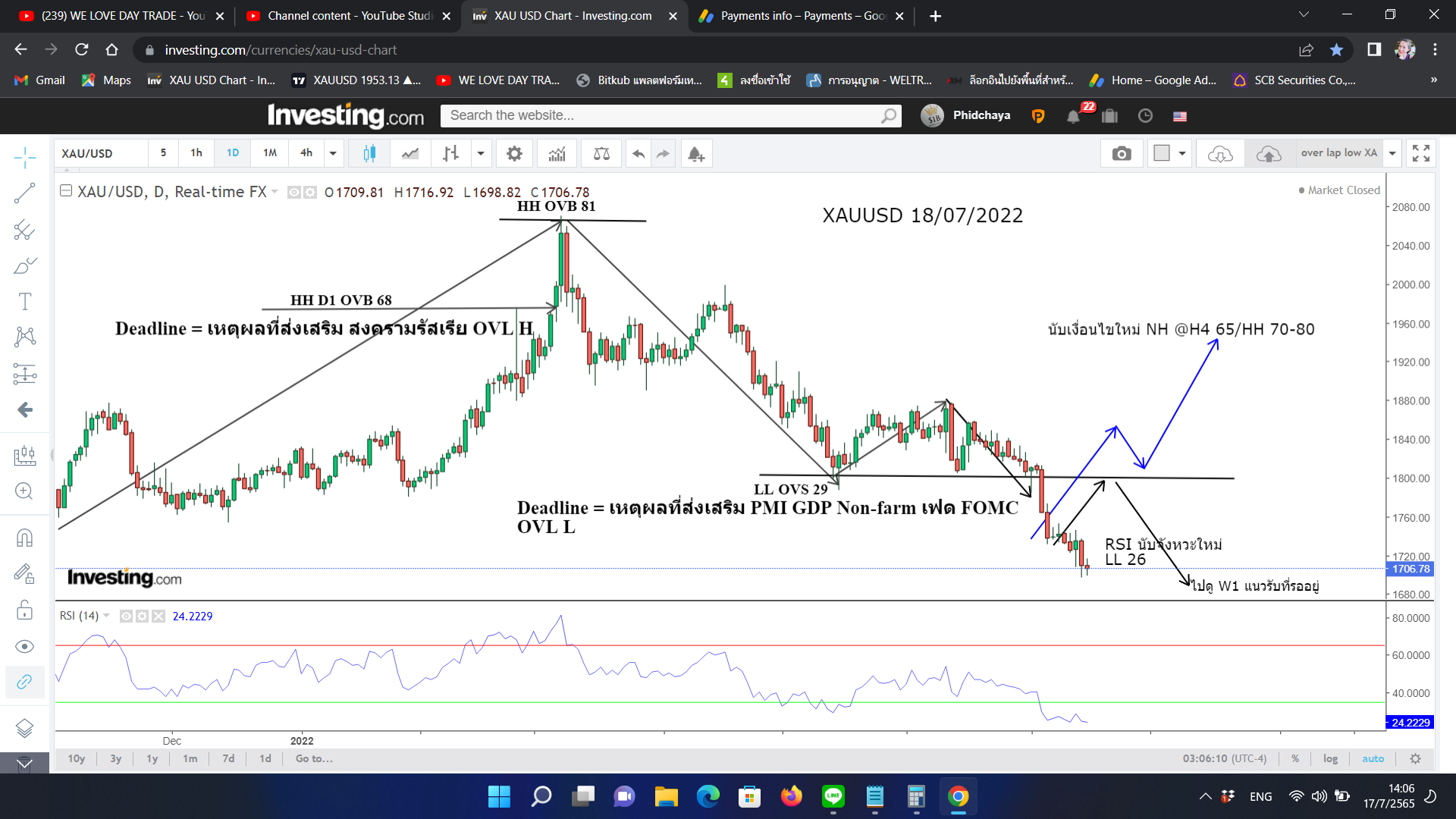Open the long position forecast tool
This screenshot has width=1456, height=819.
pyautogui.click(x=24, y=455)
